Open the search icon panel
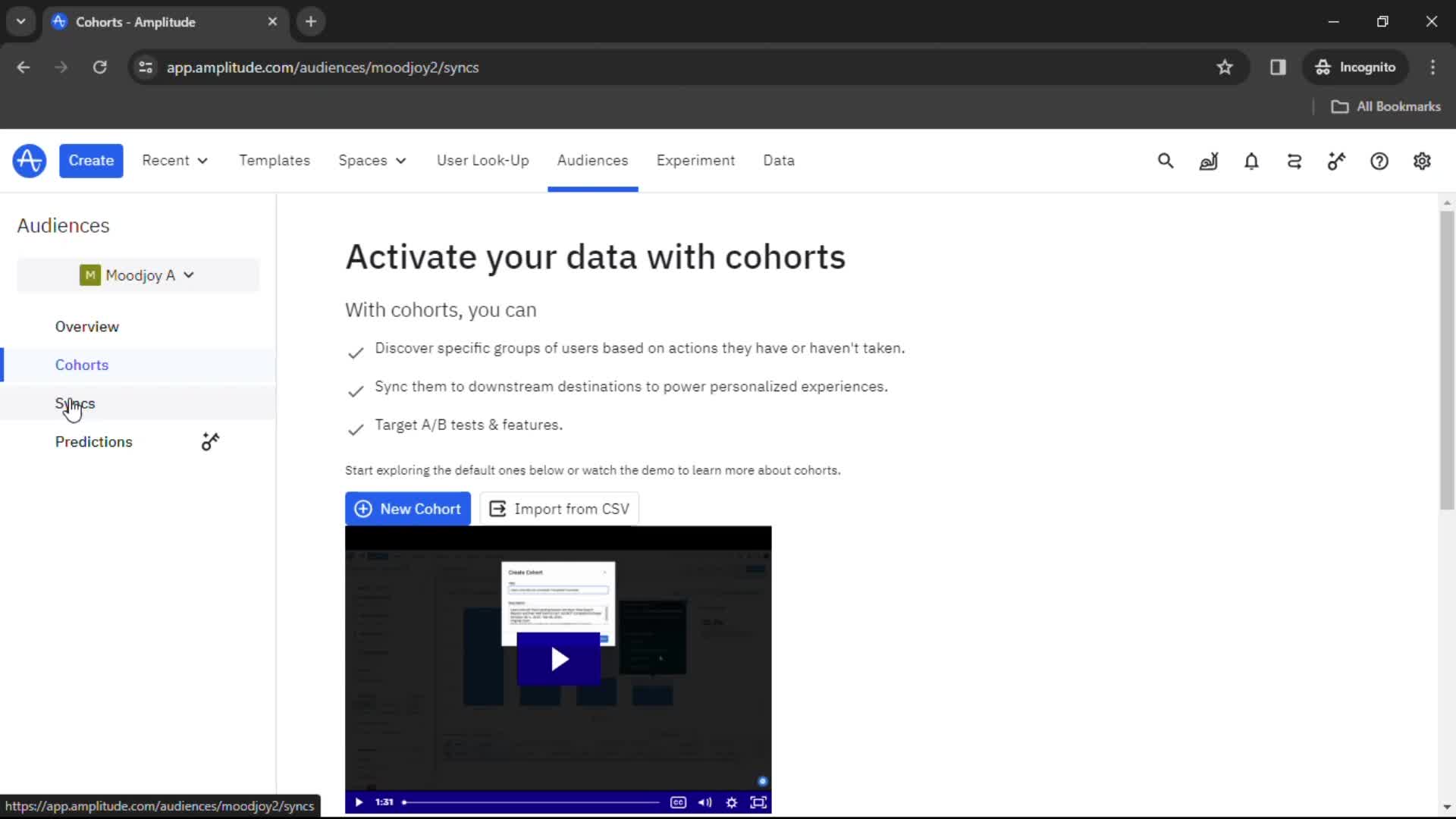1456x819 pixels. (x=1166, y=160)
